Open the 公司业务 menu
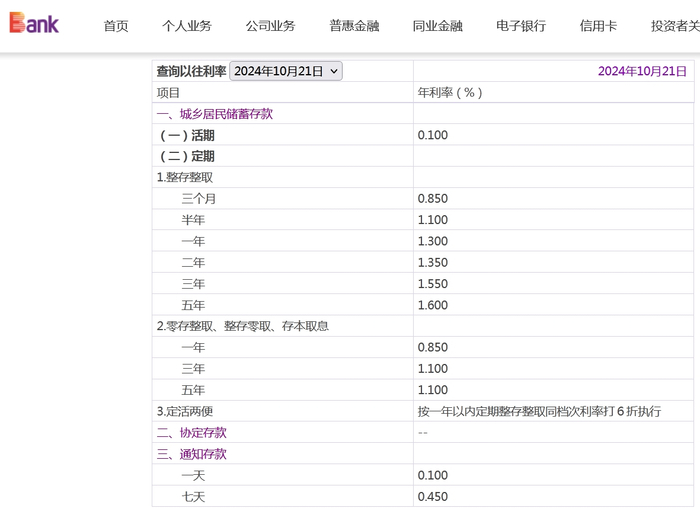The width and height of the screenshot is (700, 508). click(x=271, y=26)
